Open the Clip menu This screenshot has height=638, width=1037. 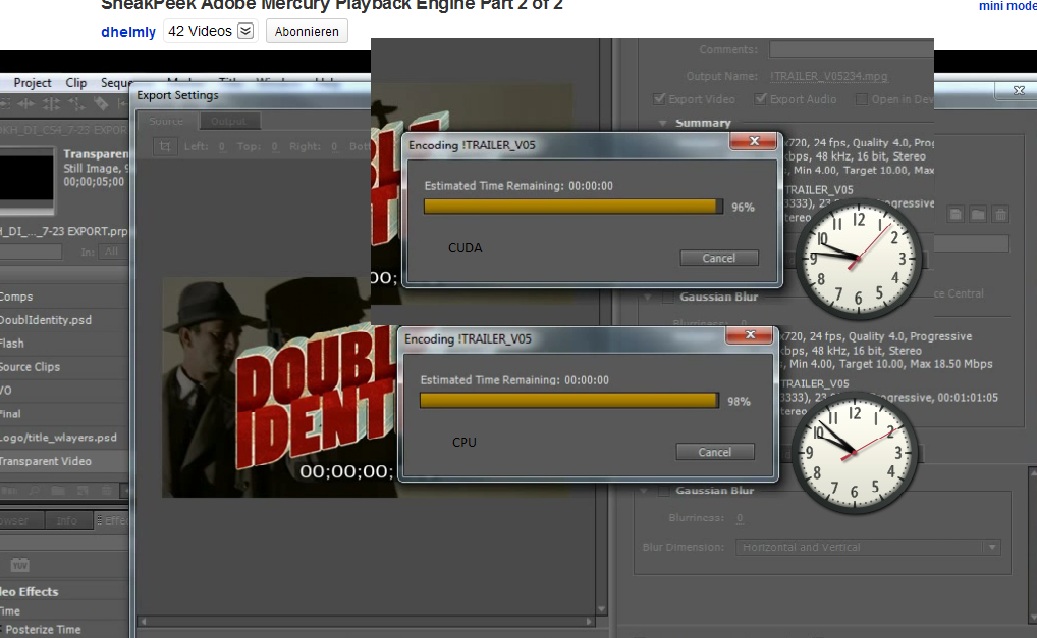(x=76, y=83)
